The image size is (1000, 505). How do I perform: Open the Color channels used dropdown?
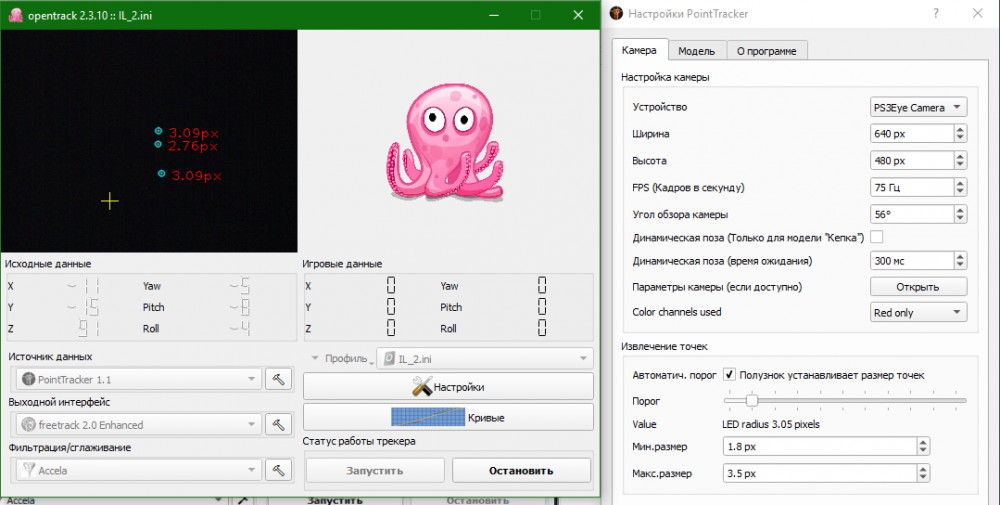918,313
